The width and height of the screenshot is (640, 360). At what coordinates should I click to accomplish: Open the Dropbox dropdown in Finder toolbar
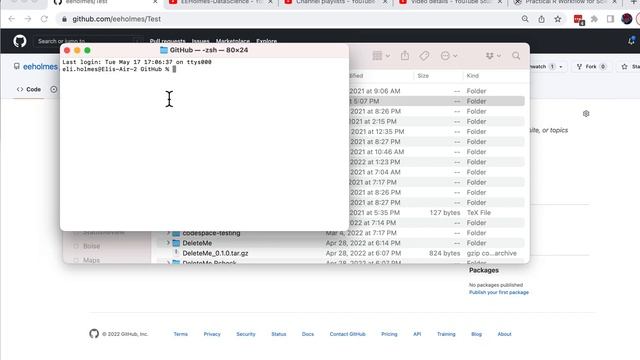[493, 56]
